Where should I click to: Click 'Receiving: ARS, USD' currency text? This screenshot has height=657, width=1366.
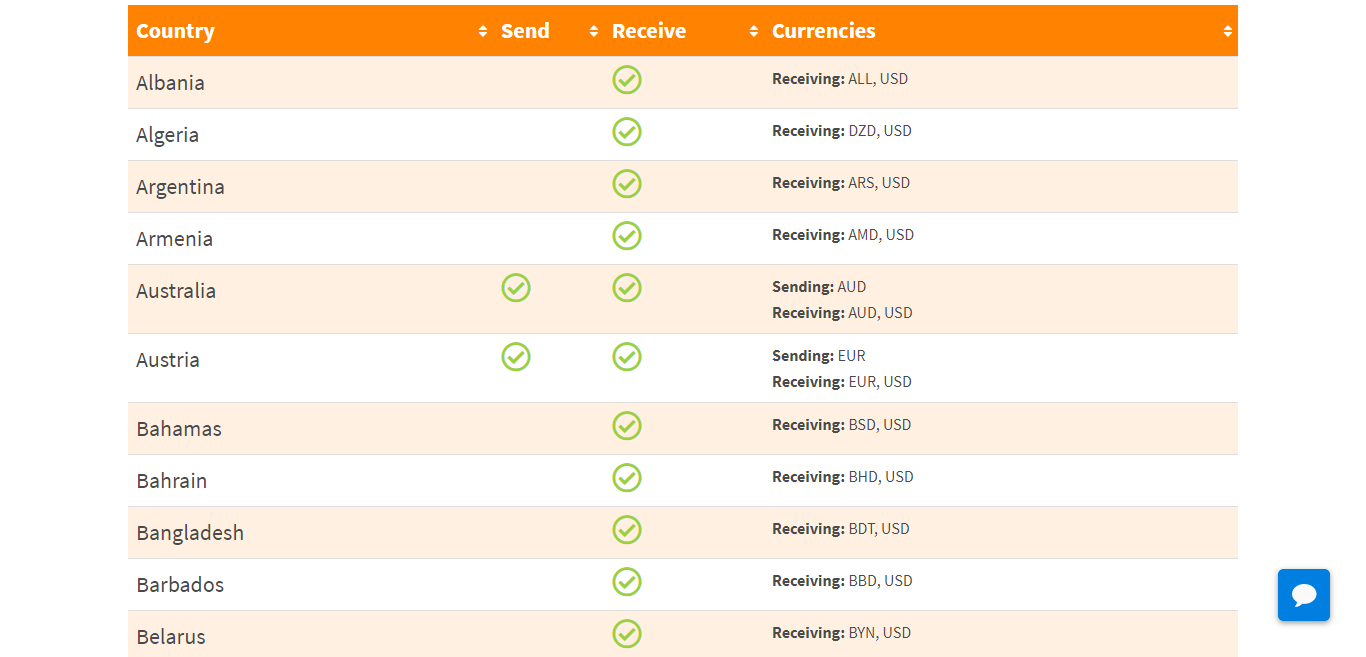click(841, 183)
